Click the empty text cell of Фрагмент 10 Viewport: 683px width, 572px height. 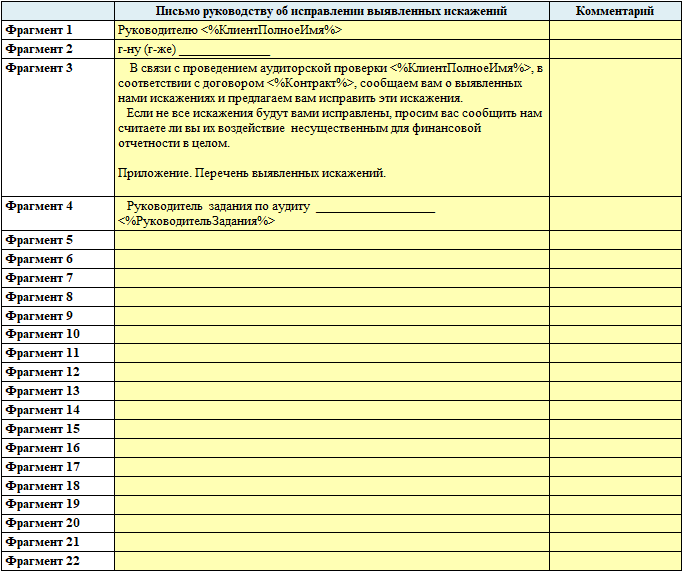331,334
